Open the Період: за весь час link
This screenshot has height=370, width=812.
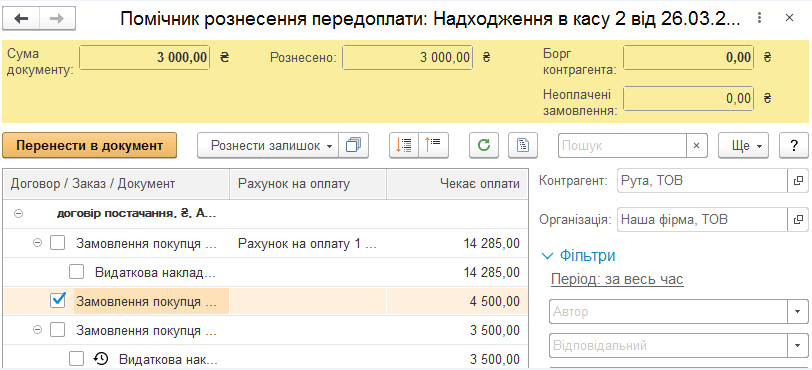click(617, 279)
